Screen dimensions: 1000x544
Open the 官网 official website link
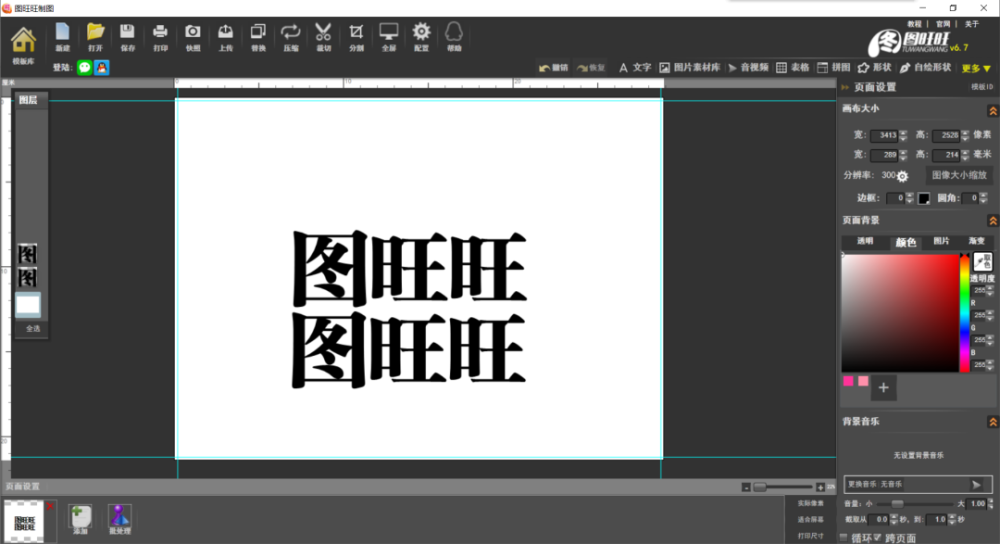(x=943, y=24)
